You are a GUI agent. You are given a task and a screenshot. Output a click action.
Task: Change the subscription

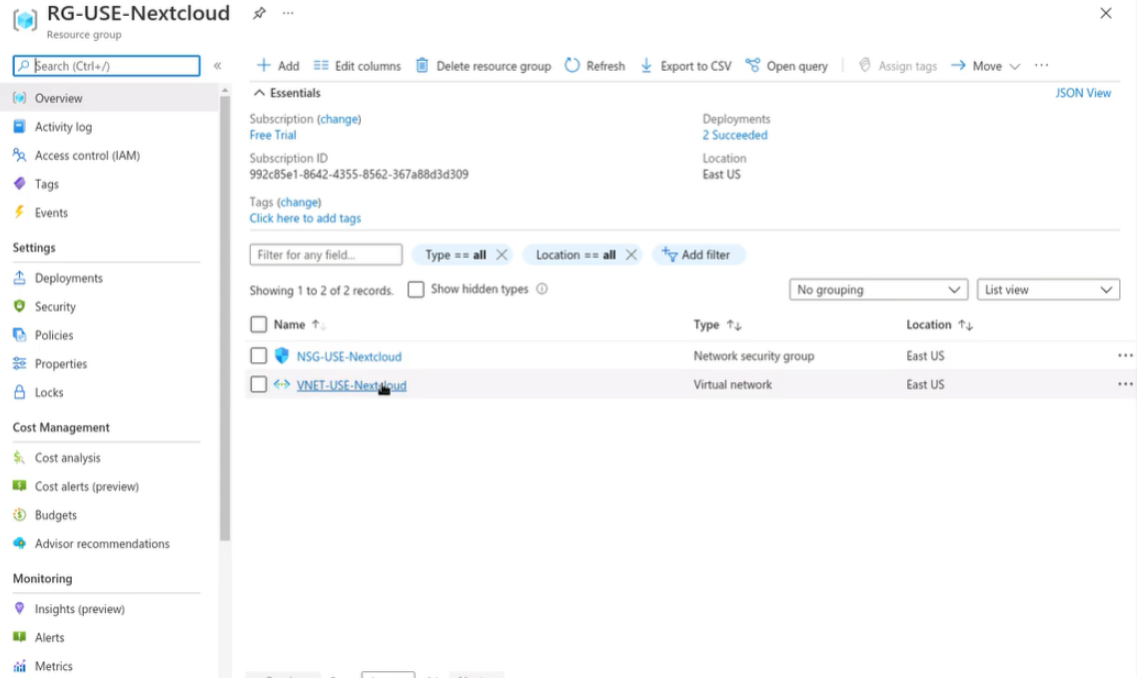pos(339,119)
